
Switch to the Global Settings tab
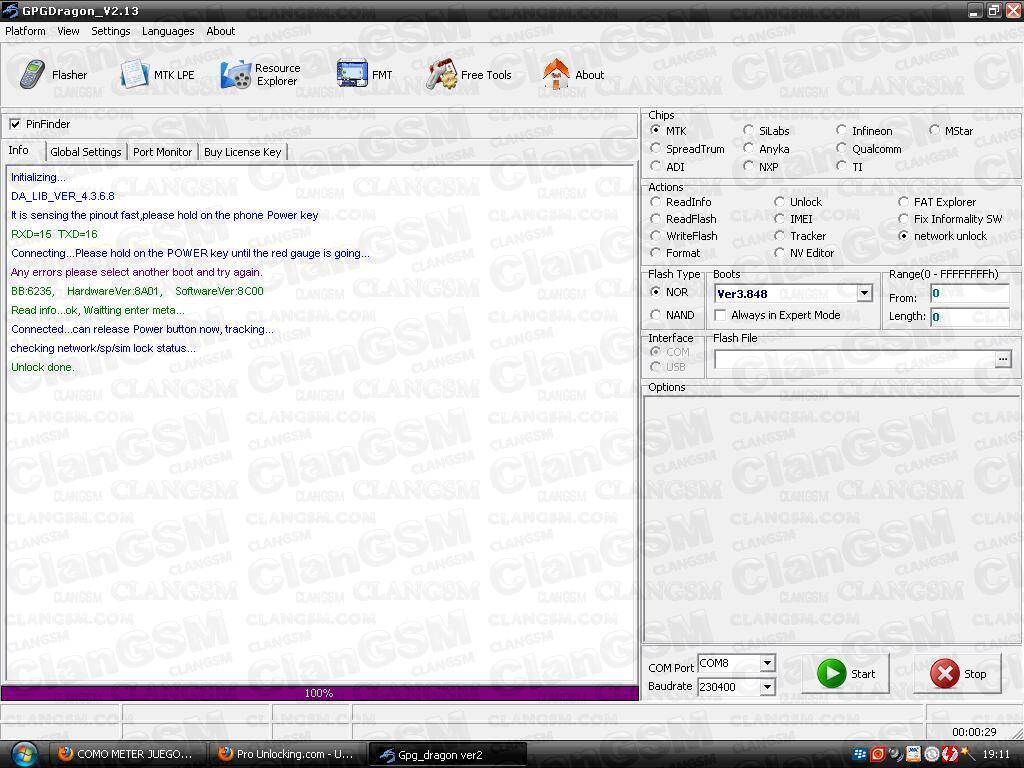[x=86, y=152]
